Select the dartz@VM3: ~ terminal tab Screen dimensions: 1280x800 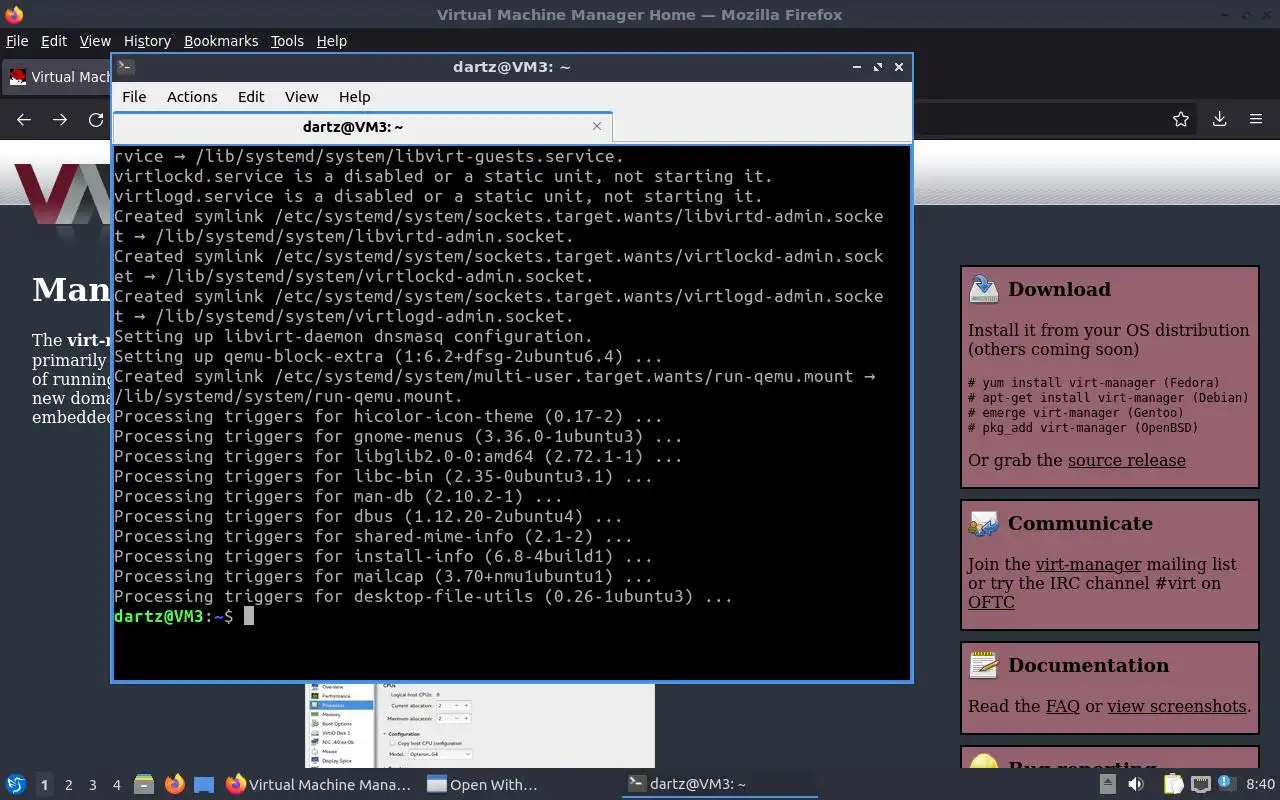coord(362,127)
